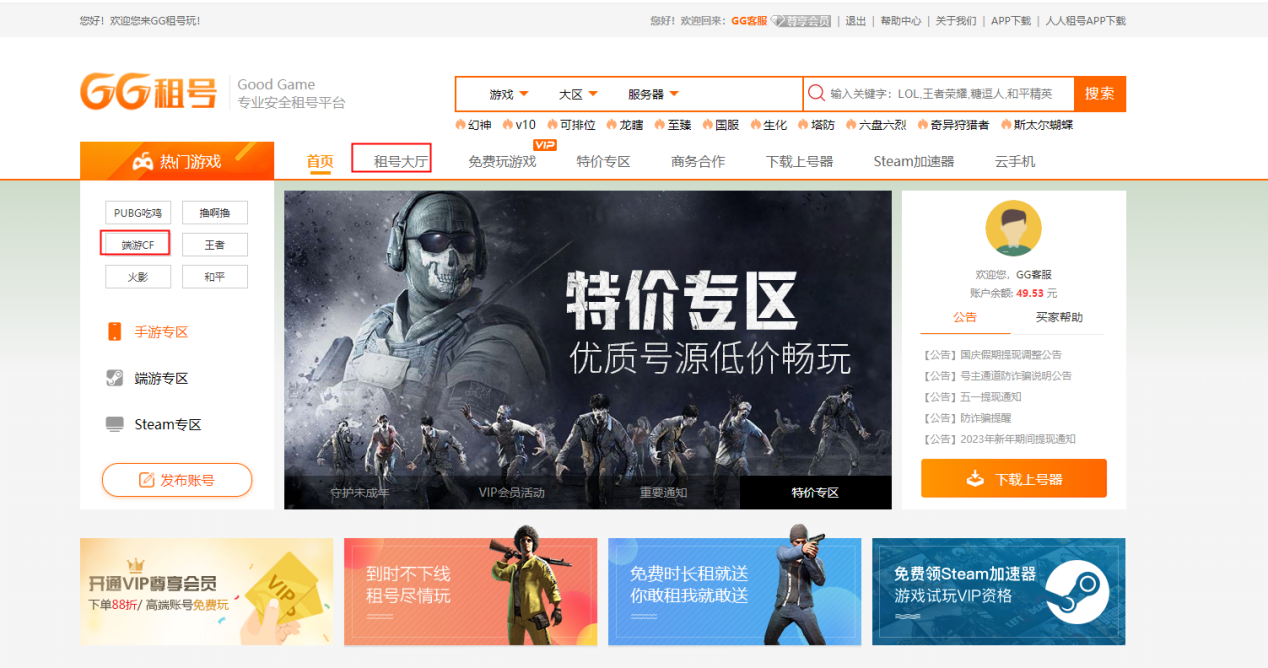This screenshot has height=668, width=1268.
Task: Expand the 游戏 dropdown
Action: 509,94
